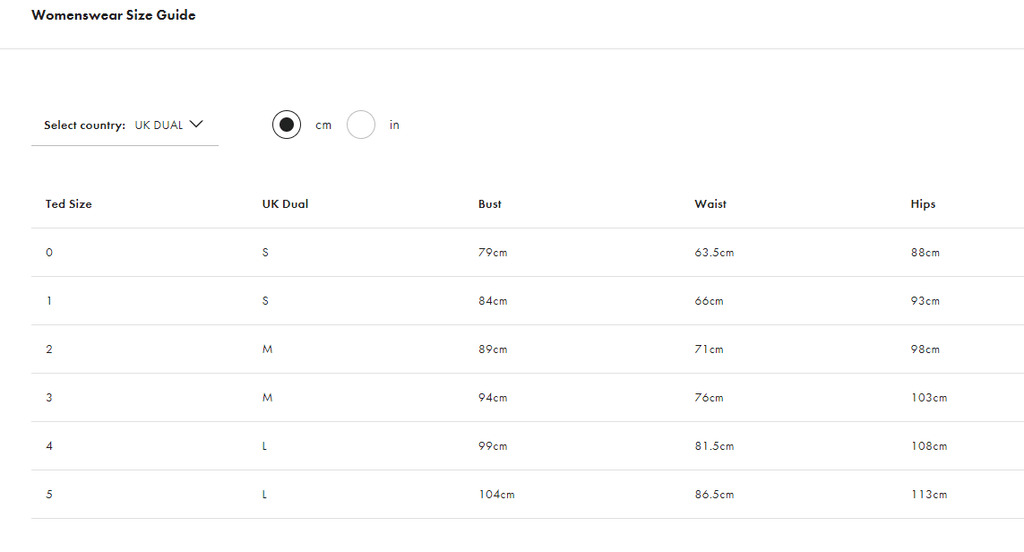Open the Select country dropdown

point(125,125)
